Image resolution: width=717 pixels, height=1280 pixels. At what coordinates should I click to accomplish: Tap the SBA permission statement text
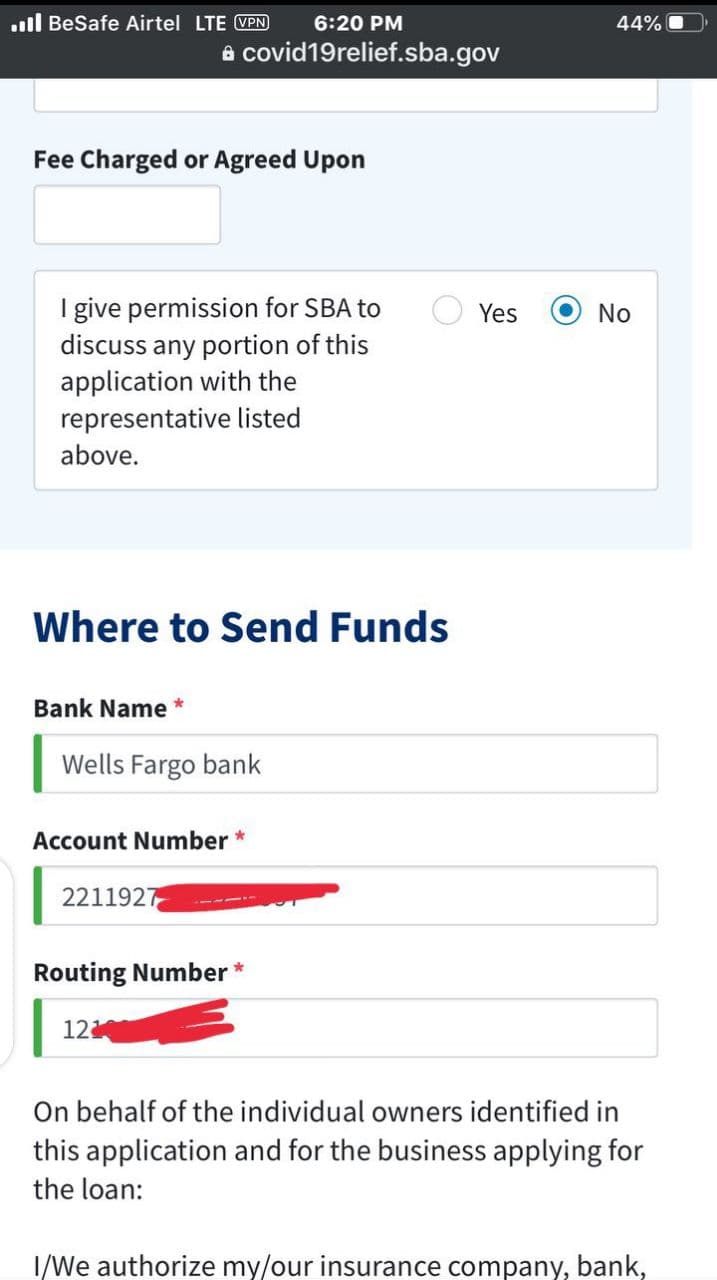[x=220, y=381]
